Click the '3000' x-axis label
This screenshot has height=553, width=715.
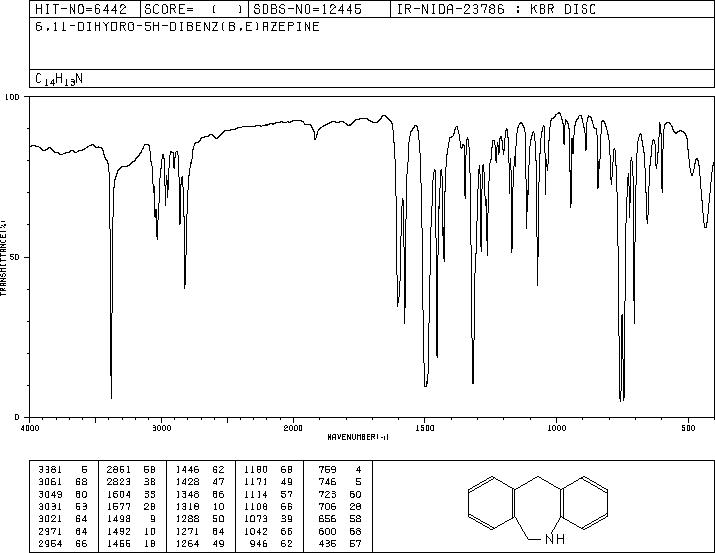coord(161,428)
